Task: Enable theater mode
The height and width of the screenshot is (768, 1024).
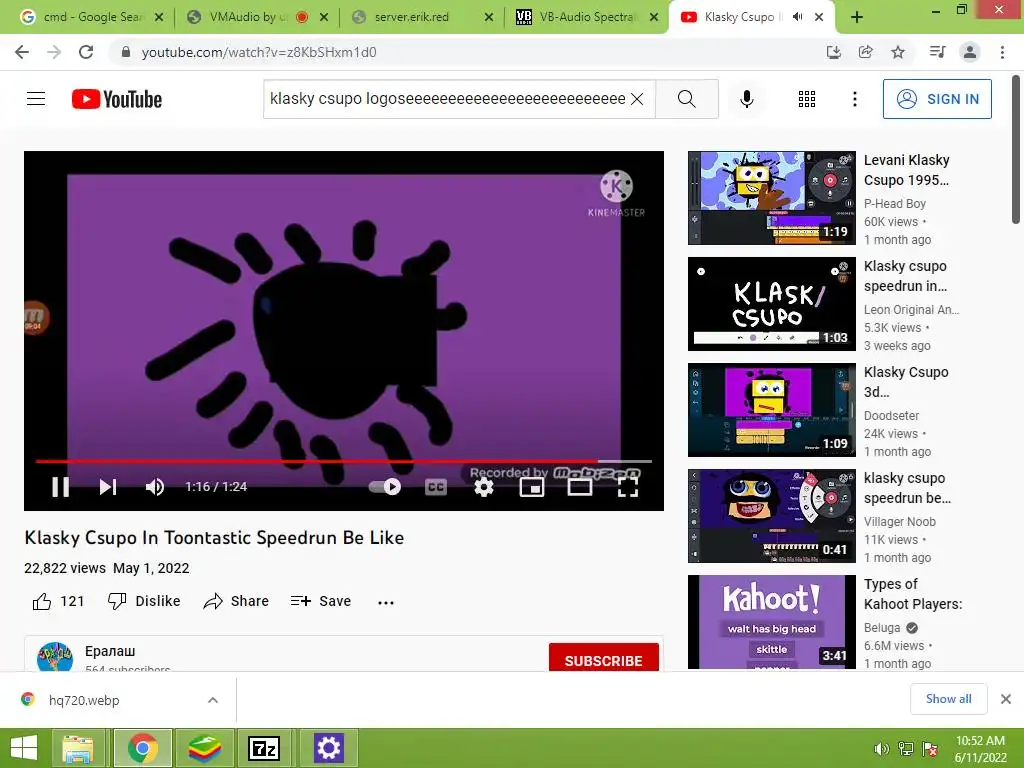Action: [580, 487]
